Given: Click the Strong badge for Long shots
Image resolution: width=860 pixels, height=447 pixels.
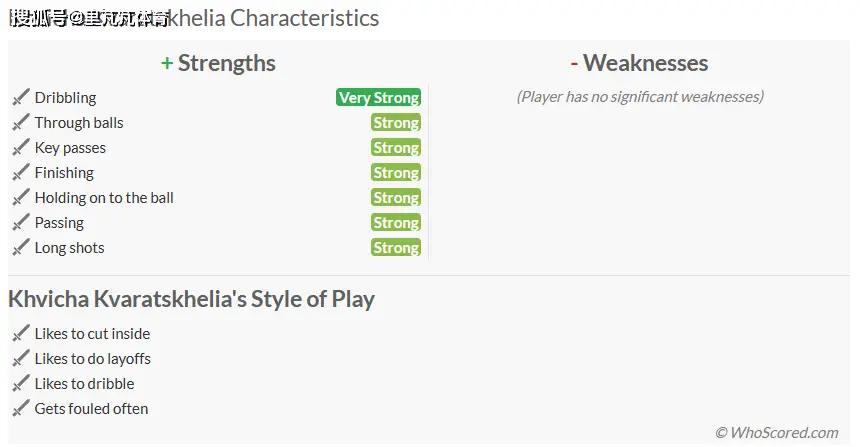Looking at the screenshot, I should (x=396, y=247).
